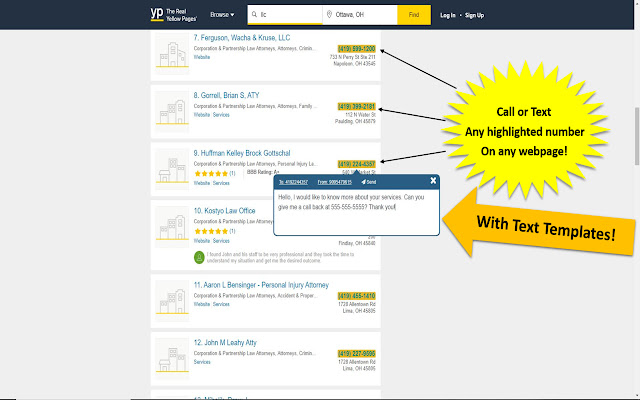Open the Sign Up link
The image size is (640, 400).
474,16
